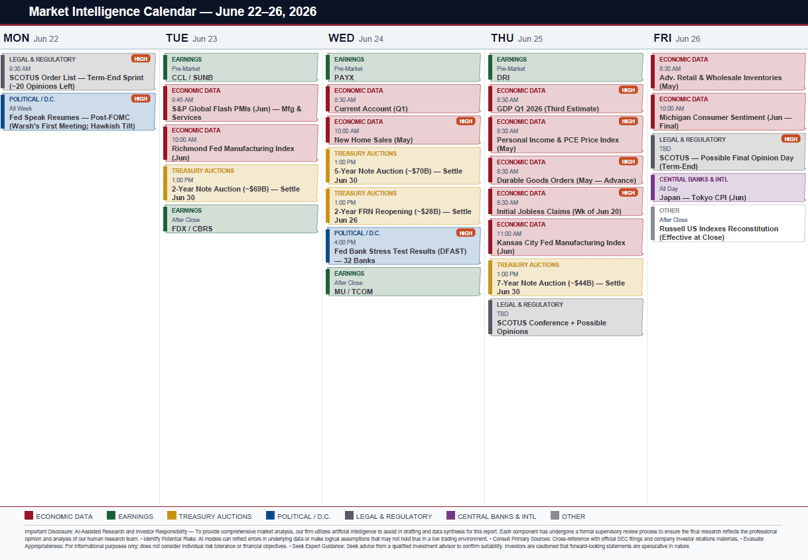
Task: Click the HIGH badge on SCOTUS Order List
Action: pyautogui.click(x=141, y=59)
